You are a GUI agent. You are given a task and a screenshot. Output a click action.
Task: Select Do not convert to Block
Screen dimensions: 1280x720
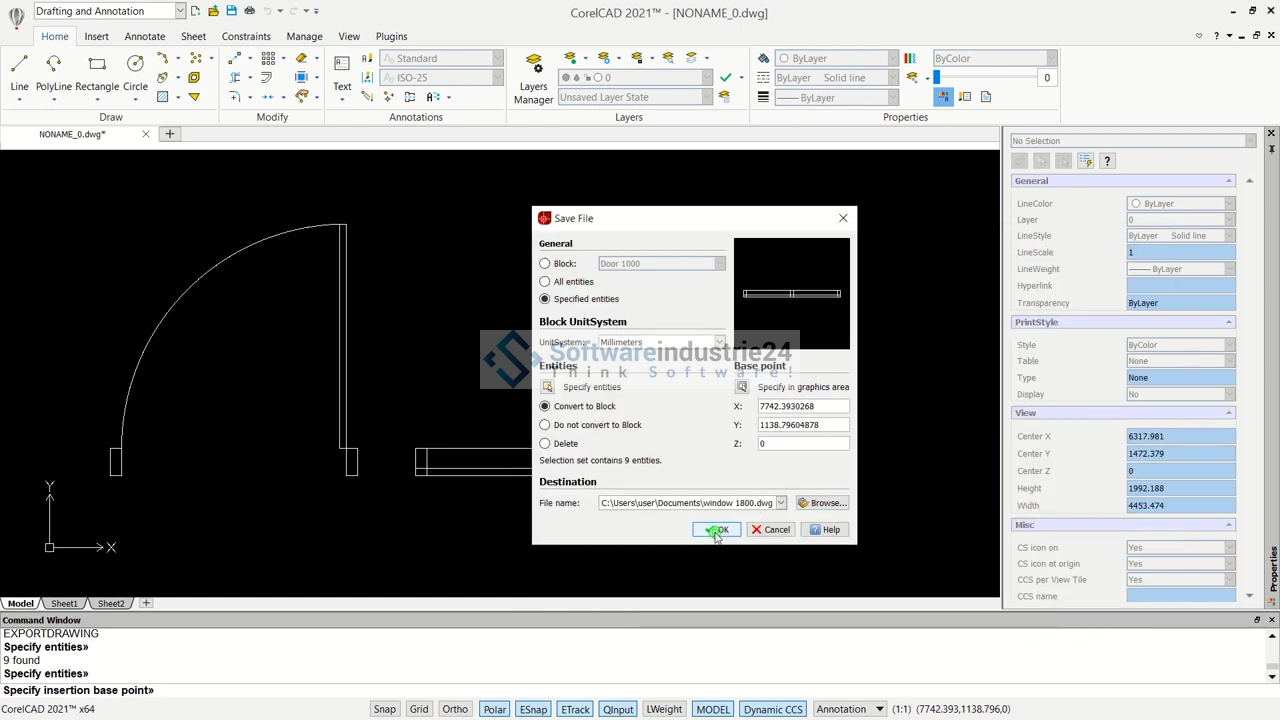(545, 425)
